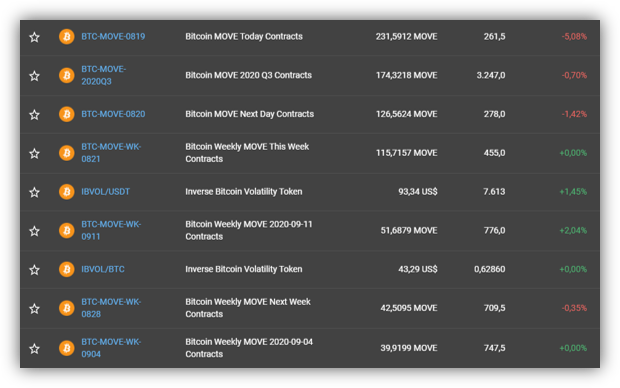Image resolution: width=620 pixels, height=388 pixels.
Task: Click volume '115,7157 MOVE'
Action: pos(406,153)
